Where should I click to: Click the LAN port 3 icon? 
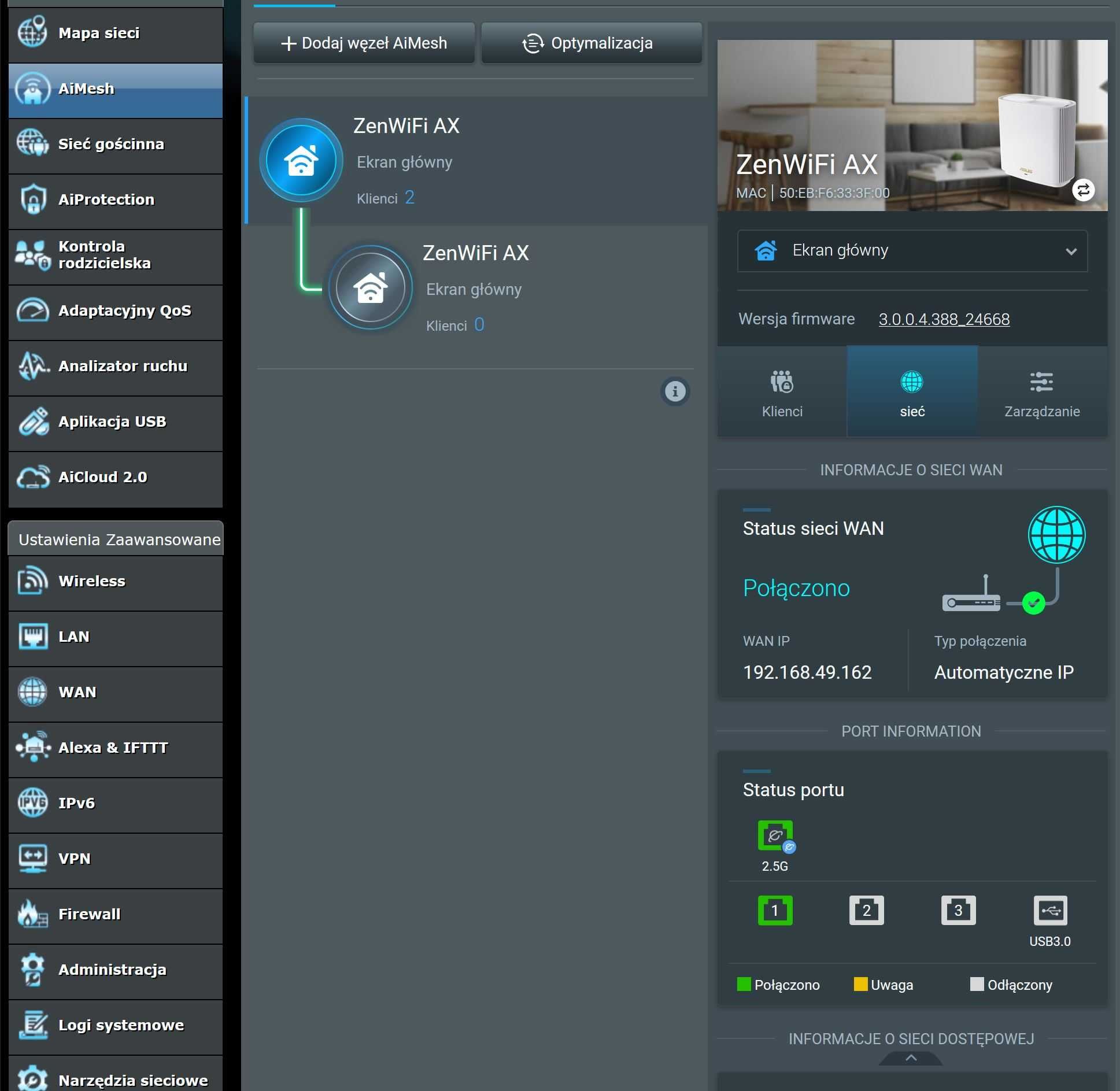958,910
